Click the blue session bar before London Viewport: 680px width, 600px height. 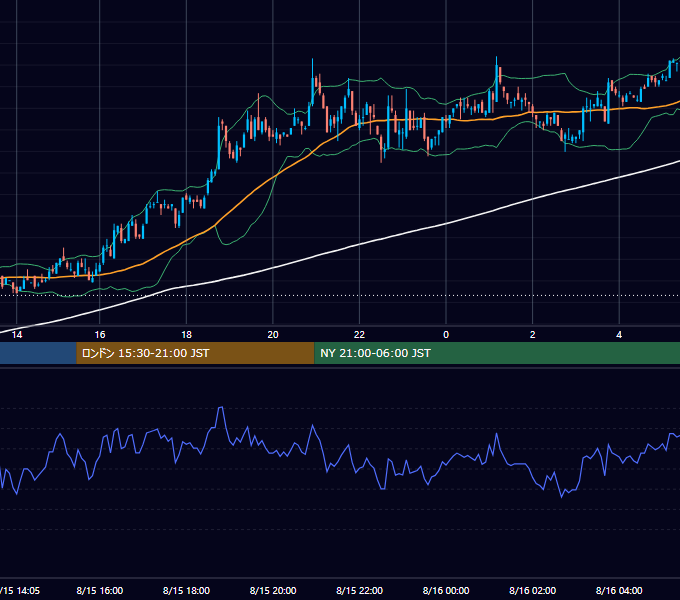coord(38,353)
